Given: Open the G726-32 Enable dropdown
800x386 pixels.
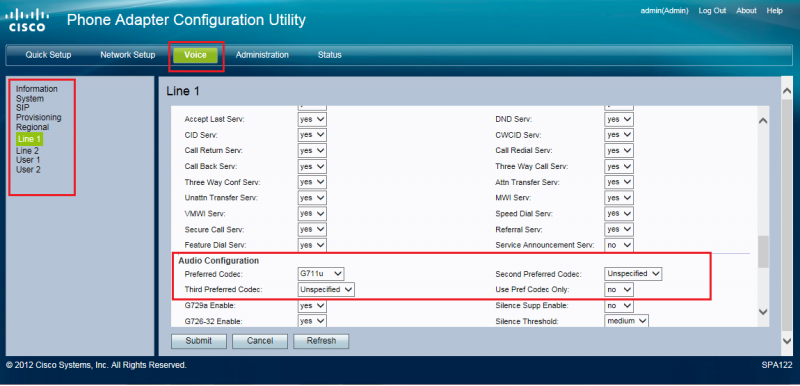Looking at the screenshot, I should coord(312,322).
